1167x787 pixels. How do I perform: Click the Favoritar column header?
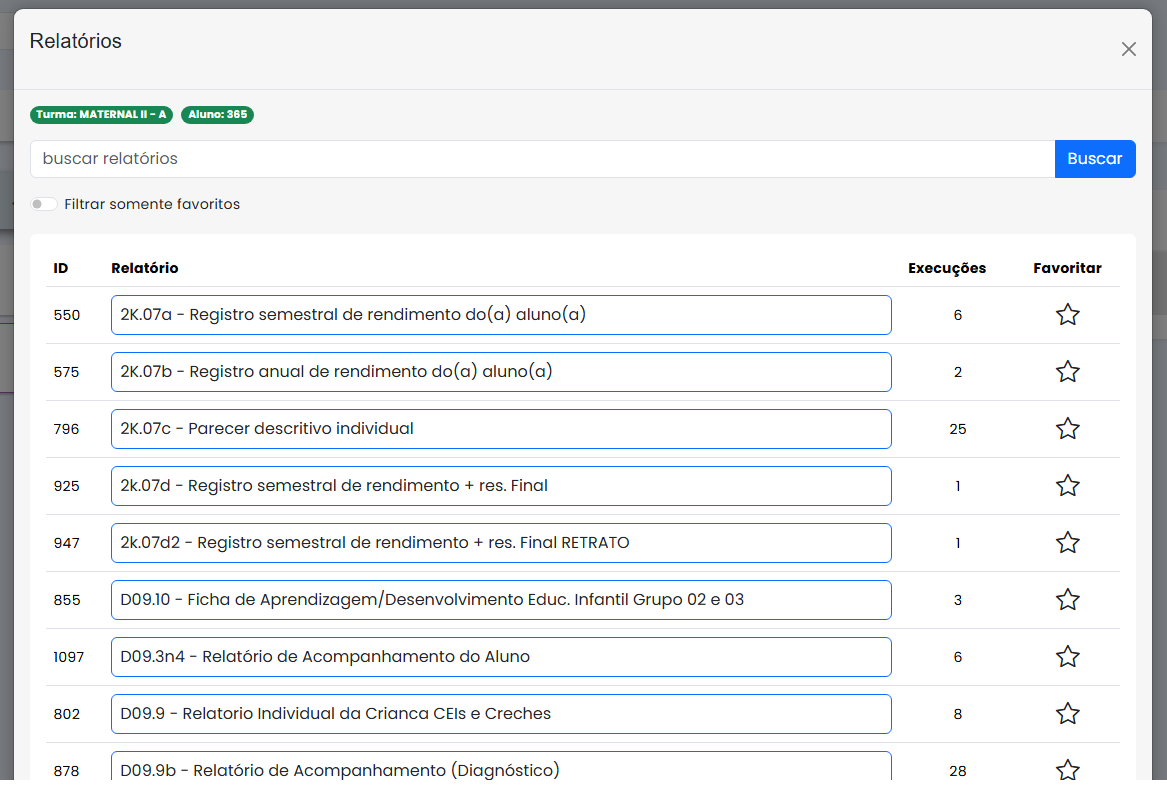(x=1067, y=268)
